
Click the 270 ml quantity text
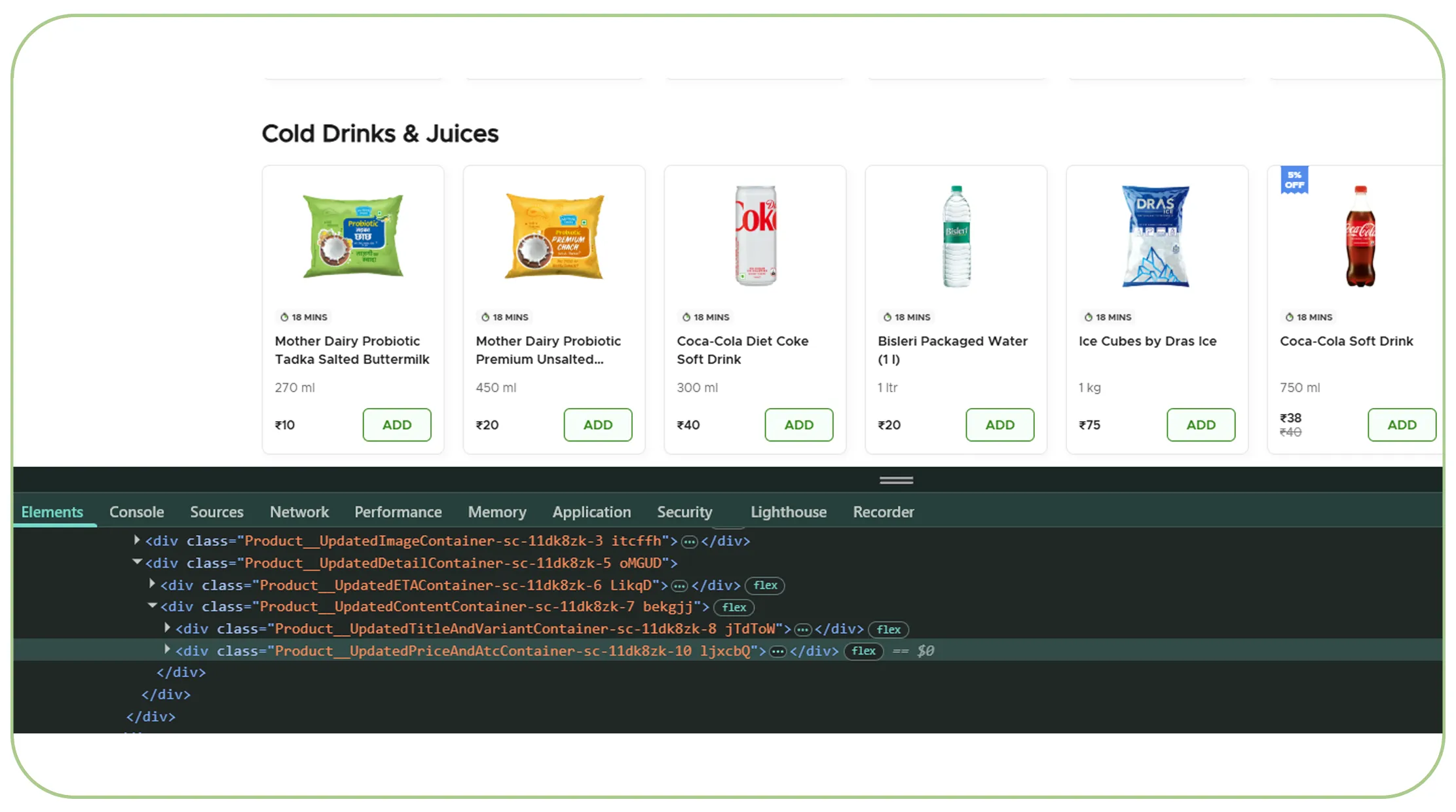295,388
